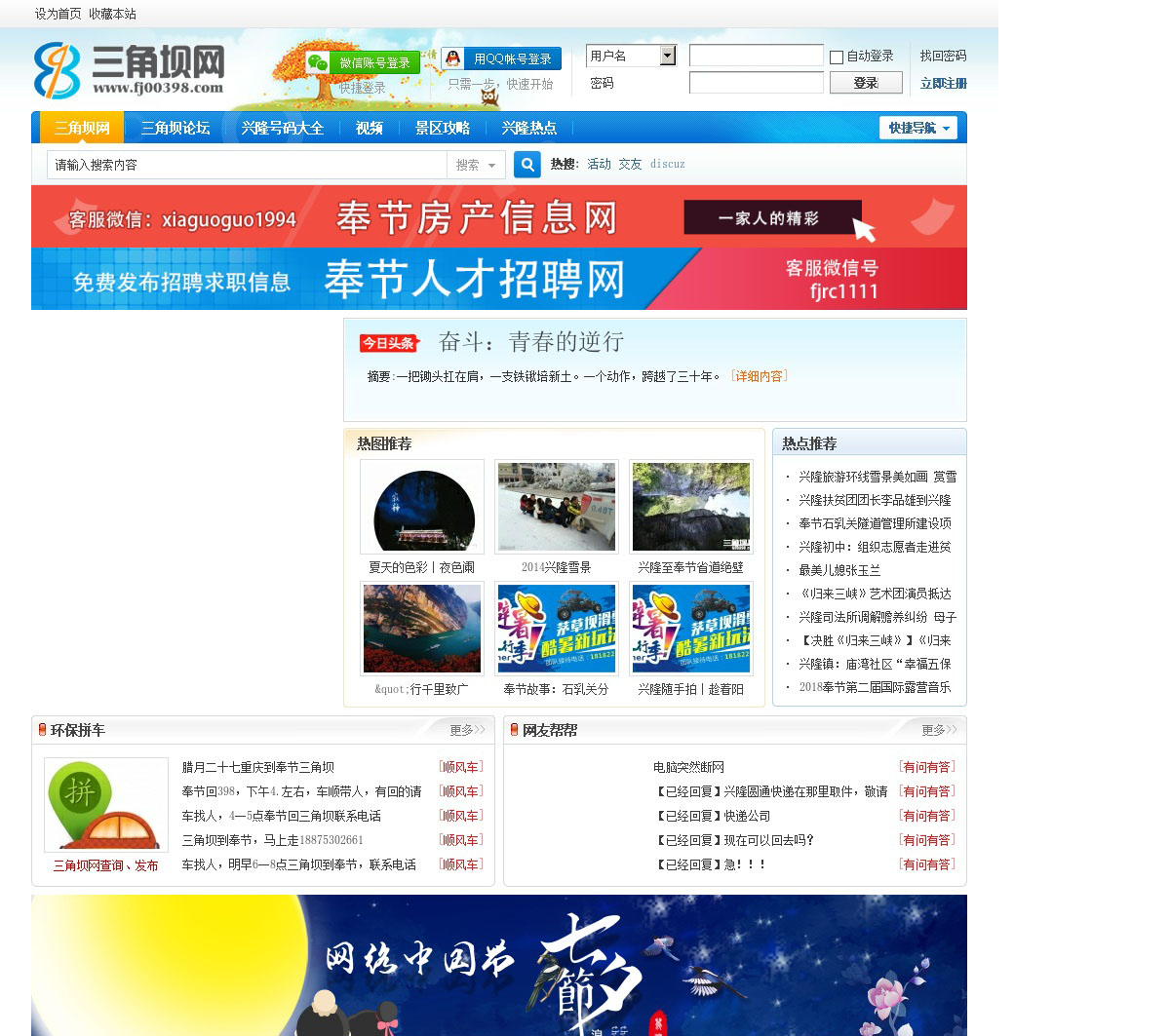Open post 电脑突然断网

(x=688, y=767)
